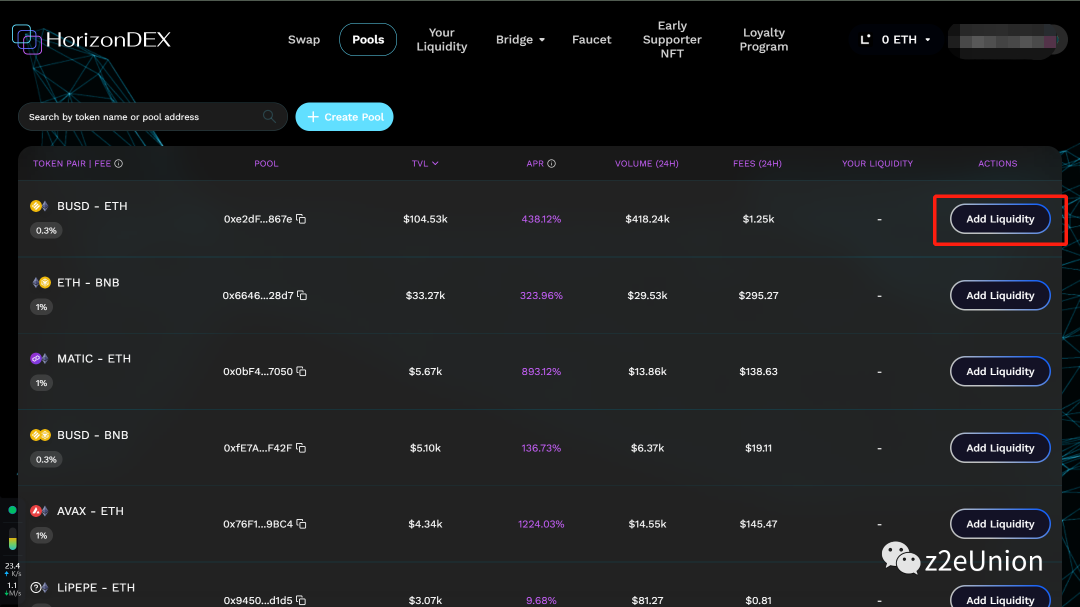Open the Your Liquidity tab
This screenshot has width=1080, height=607.
pos(441,40)
